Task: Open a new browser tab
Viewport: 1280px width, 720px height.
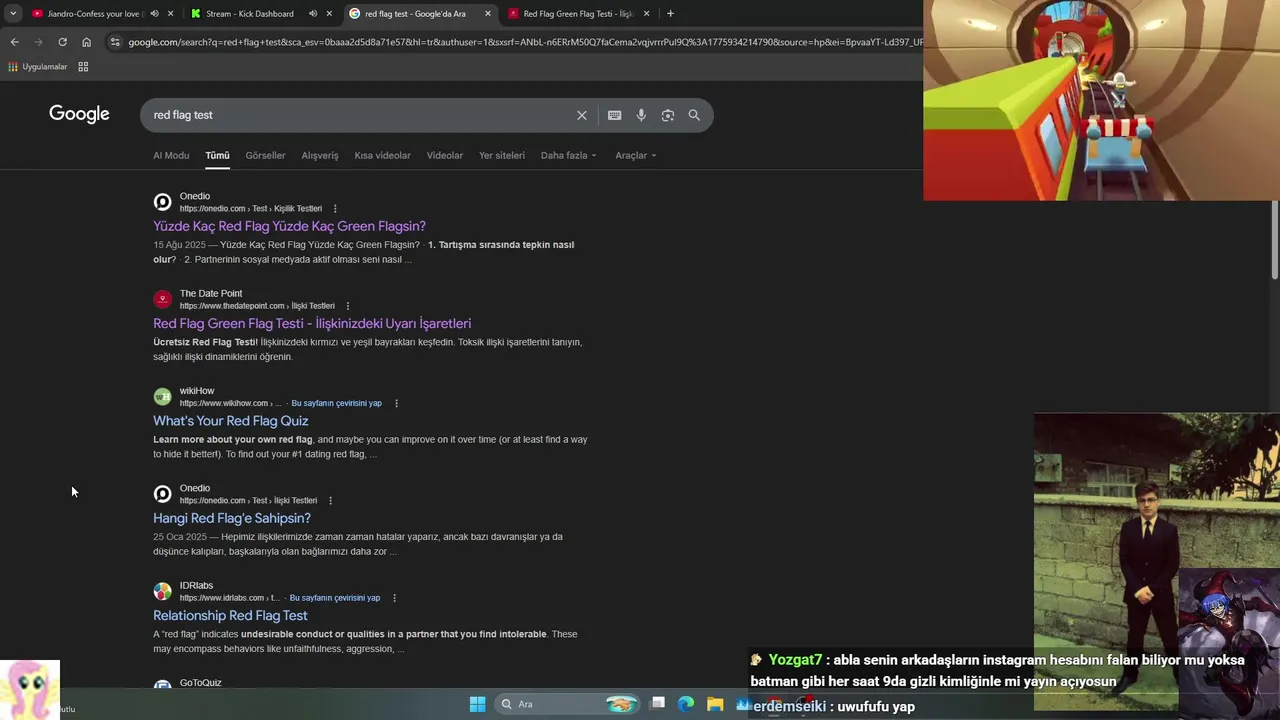Action: 670,14
